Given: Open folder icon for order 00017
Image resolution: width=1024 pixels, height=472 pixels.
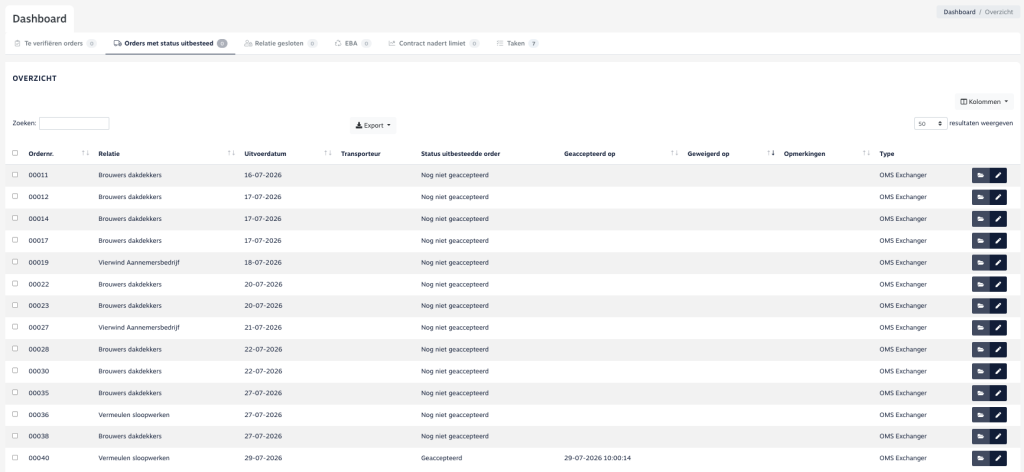Looking at the screenshot, I should click(980, 241).
